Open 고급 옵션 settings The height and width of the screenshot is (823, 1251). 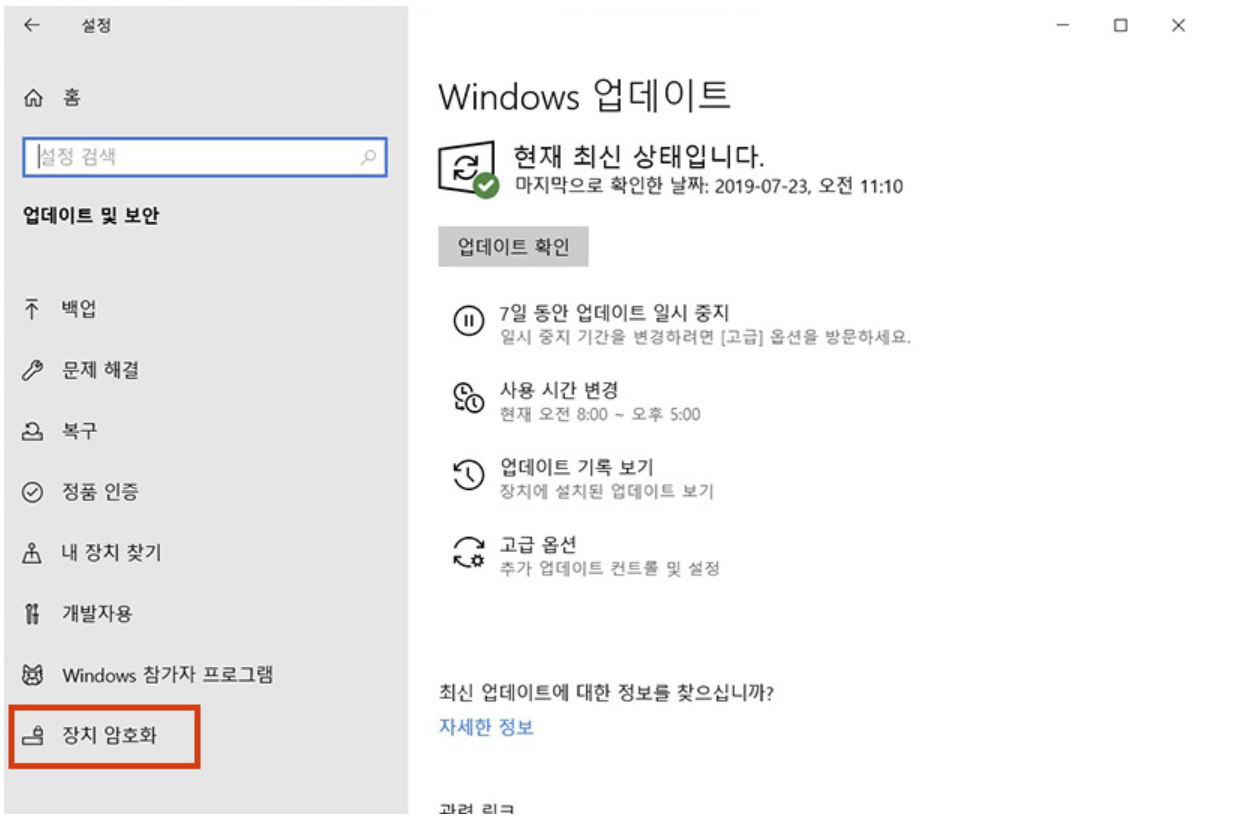click(538, 544)
